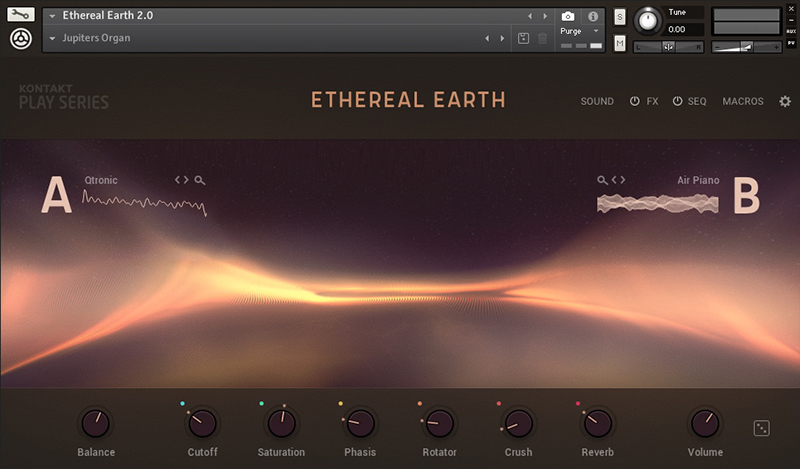This screenshot has height=469, width=800.
Task: Minimize the instrument view with the minus button
Action: click(791, 20)
